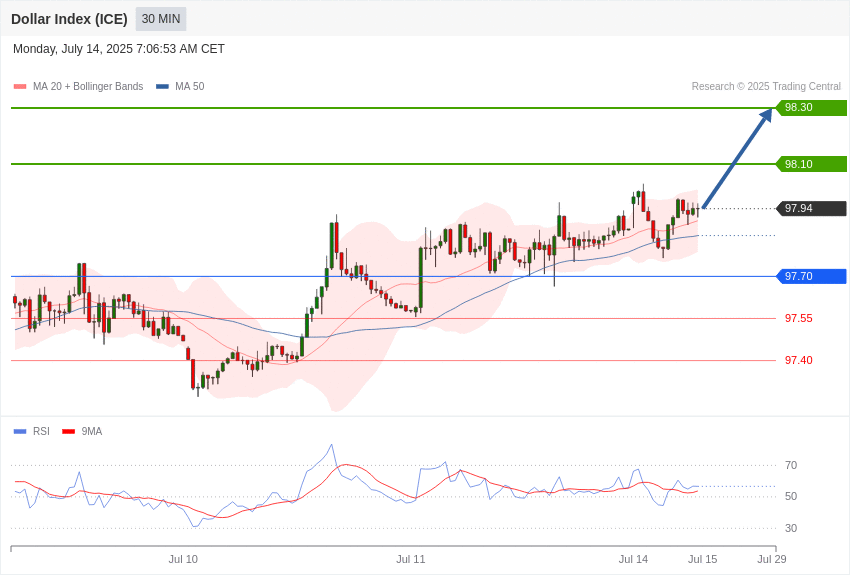Select the 30 MIN timeframe badge
Screen dimensions: 850x576
[x=161, y=19]
